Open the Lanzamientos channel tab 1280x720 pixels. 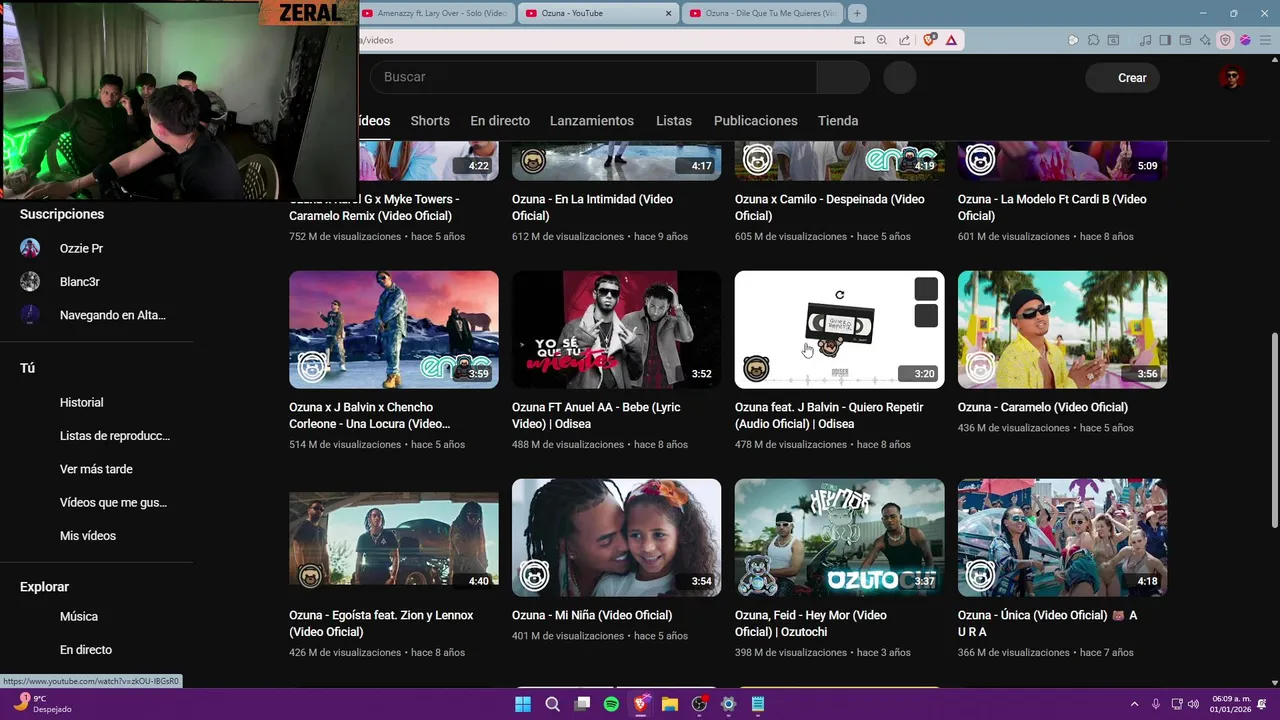point(592,120)
